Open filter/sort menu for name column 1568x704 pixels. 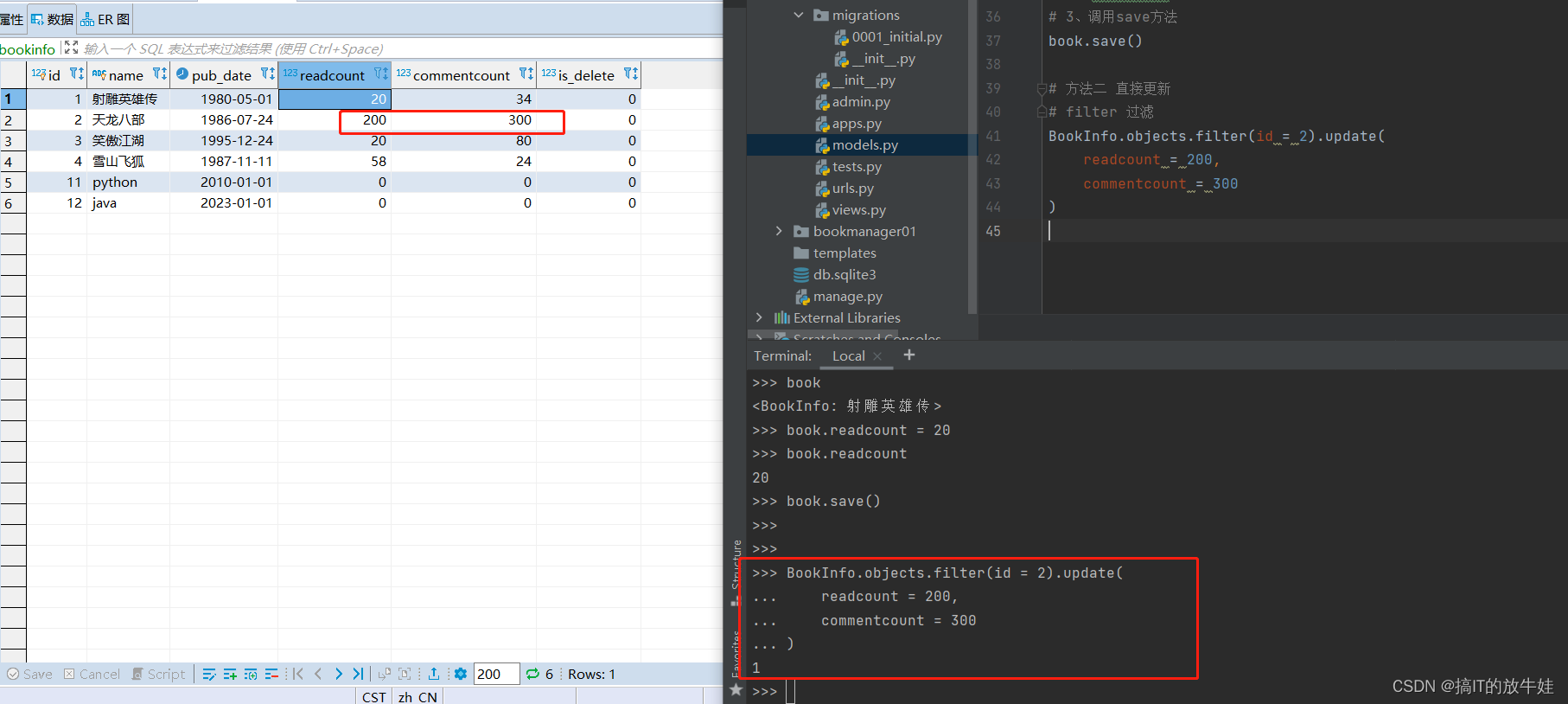point(159,74)
